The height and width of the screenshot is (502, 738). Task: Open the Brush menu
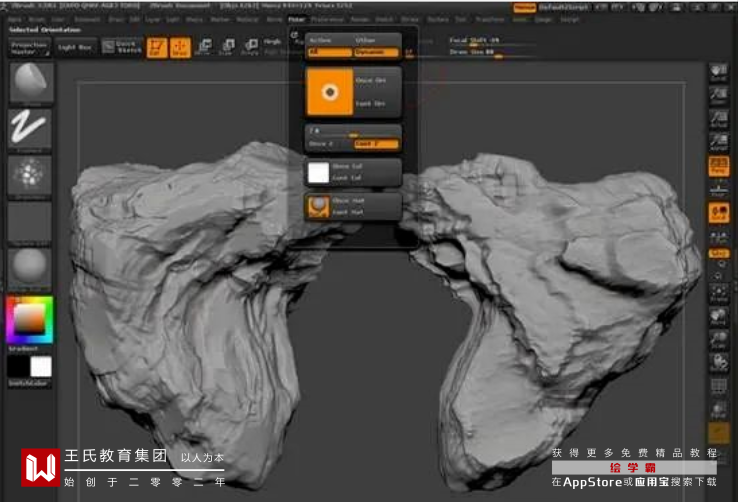coord(37,20)
